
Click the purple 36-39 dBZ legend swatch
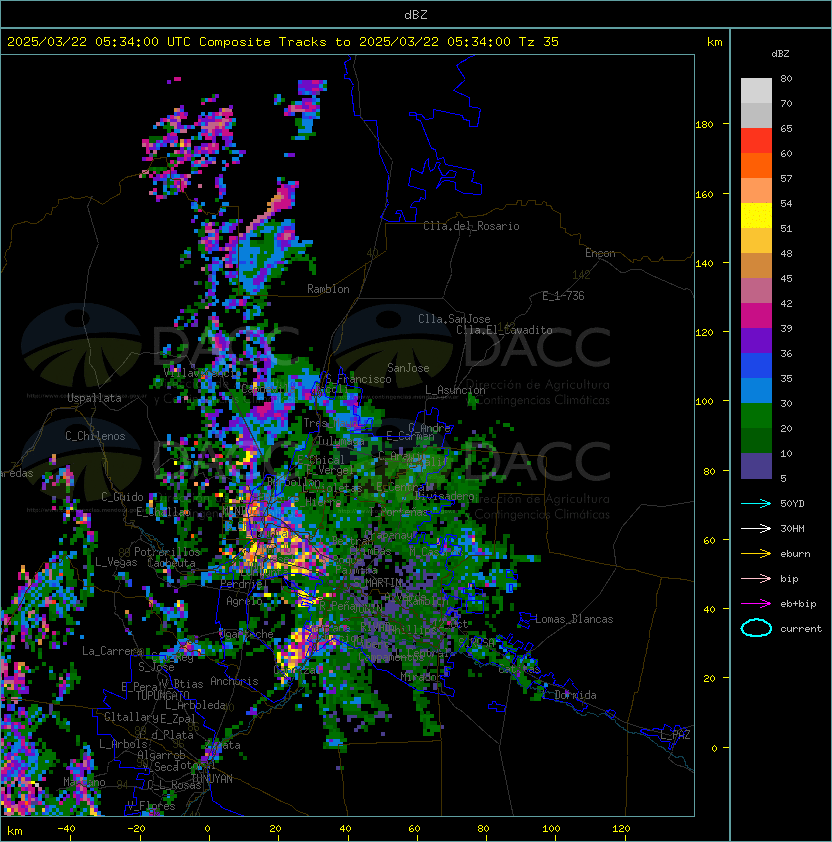click(x=756, y=340)
